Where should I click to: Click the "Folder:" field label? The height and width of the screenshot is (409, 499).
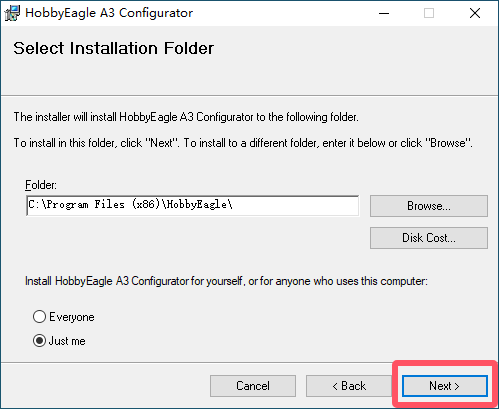pos(41,185)
